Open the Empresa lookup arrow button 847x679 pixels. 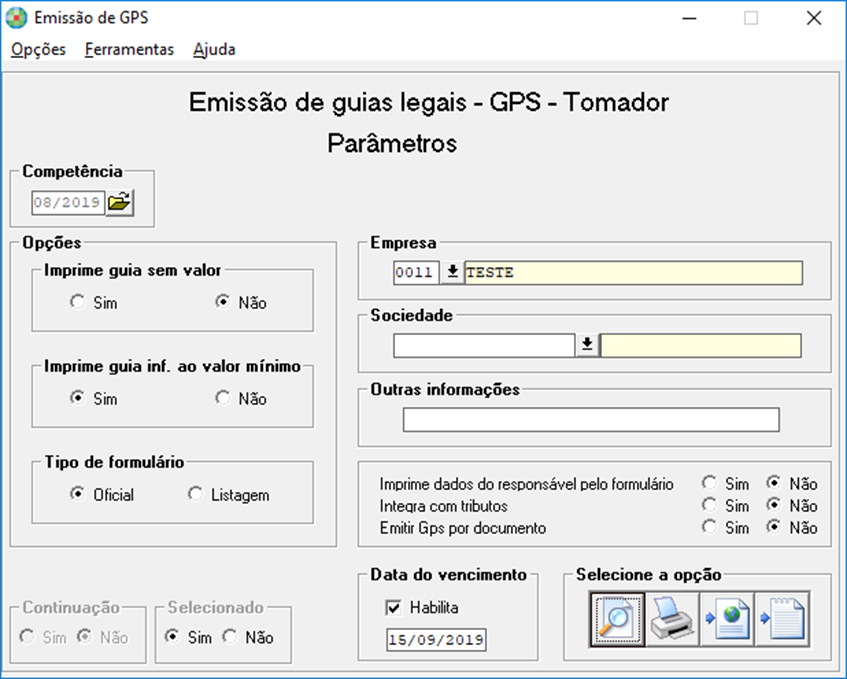coord(453,272)
